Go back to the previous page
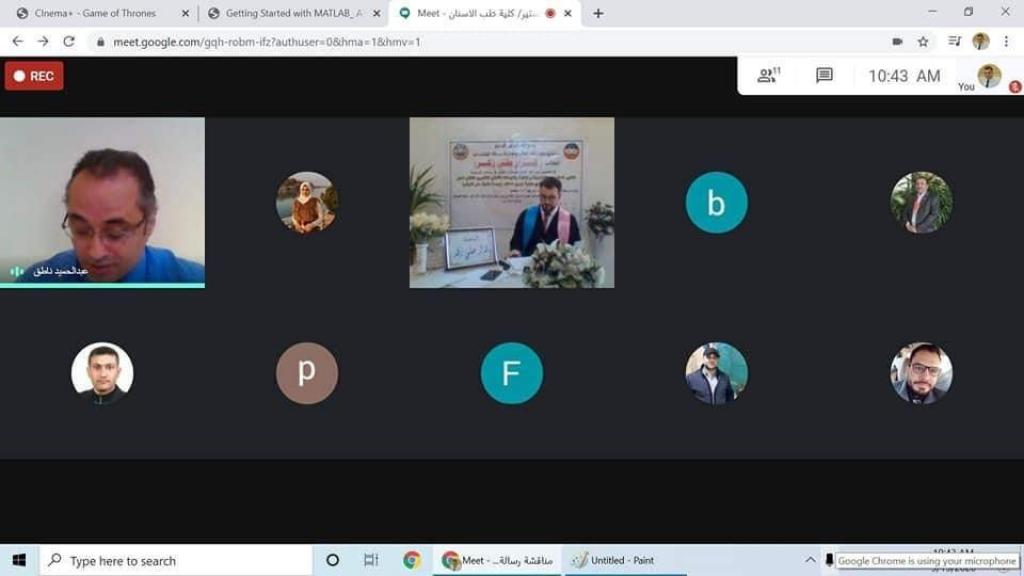Image resolution: width=1024 pixels, height=576 pixels. click(x=17, y=42)
